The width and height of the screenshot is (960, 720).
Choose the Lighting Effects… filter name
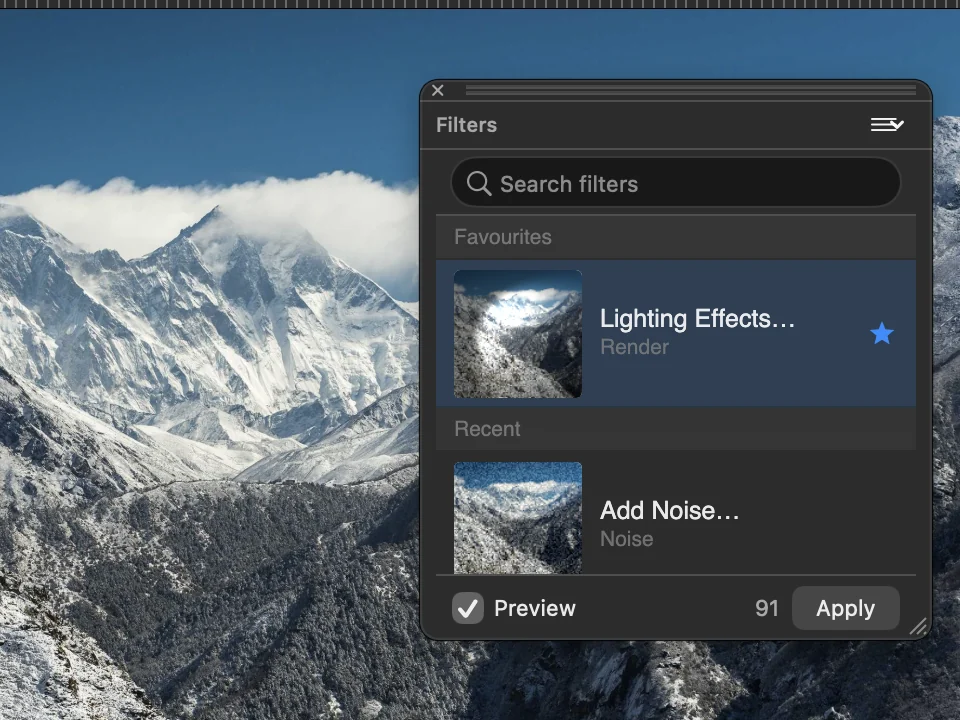697,318
